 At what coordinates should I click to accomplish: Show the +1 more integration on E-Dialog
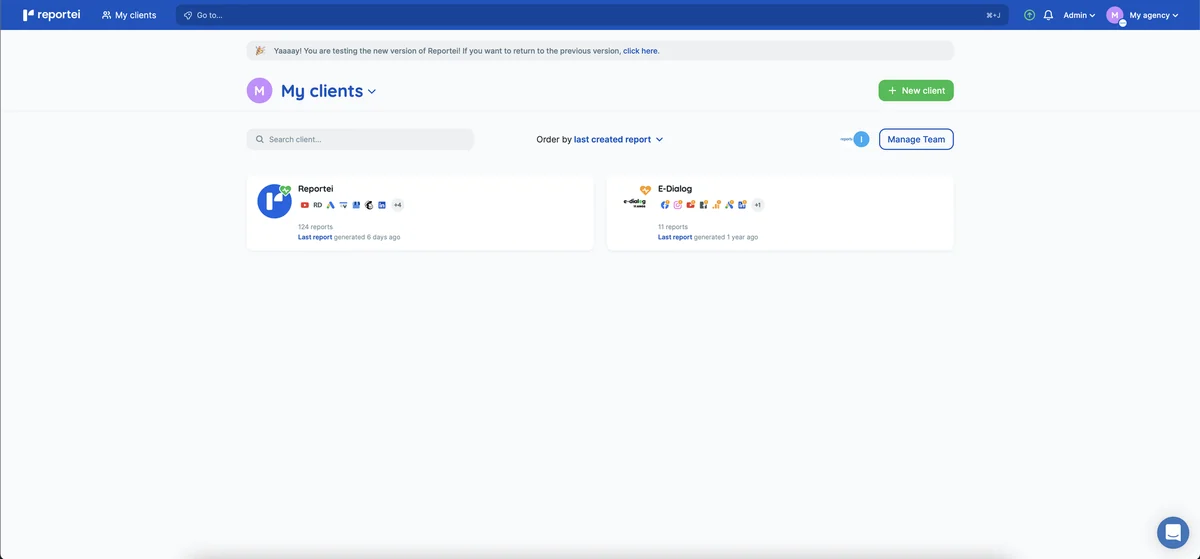pyautogui.click(x=757, y=205)
